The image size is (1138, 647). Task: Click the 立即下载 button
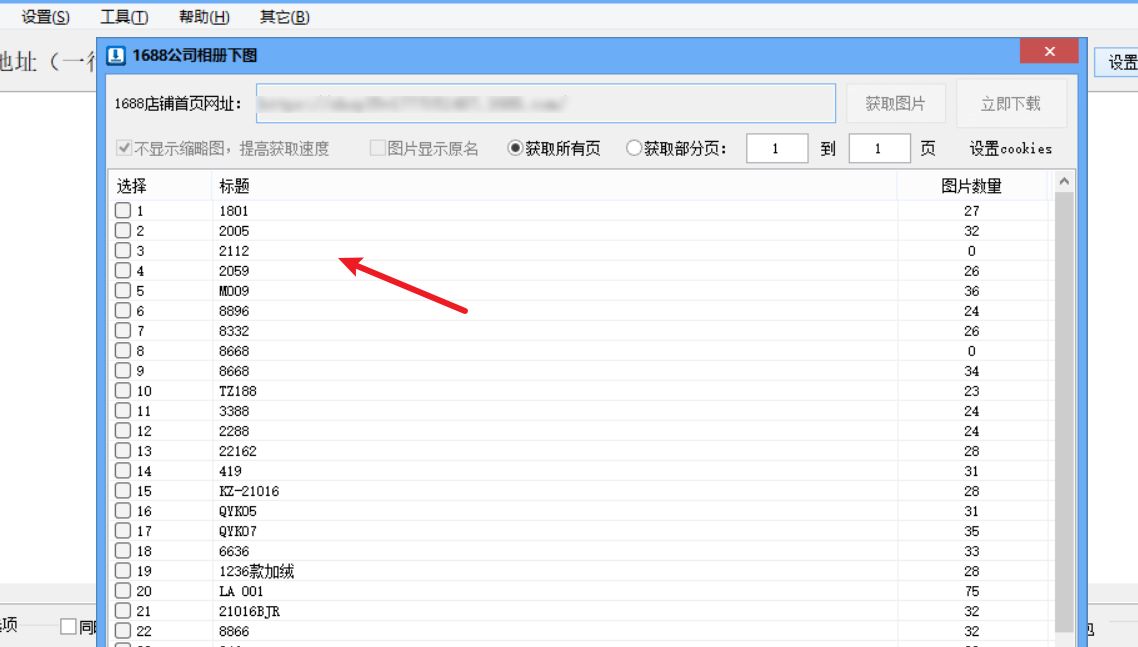(x=1010, y=104)
